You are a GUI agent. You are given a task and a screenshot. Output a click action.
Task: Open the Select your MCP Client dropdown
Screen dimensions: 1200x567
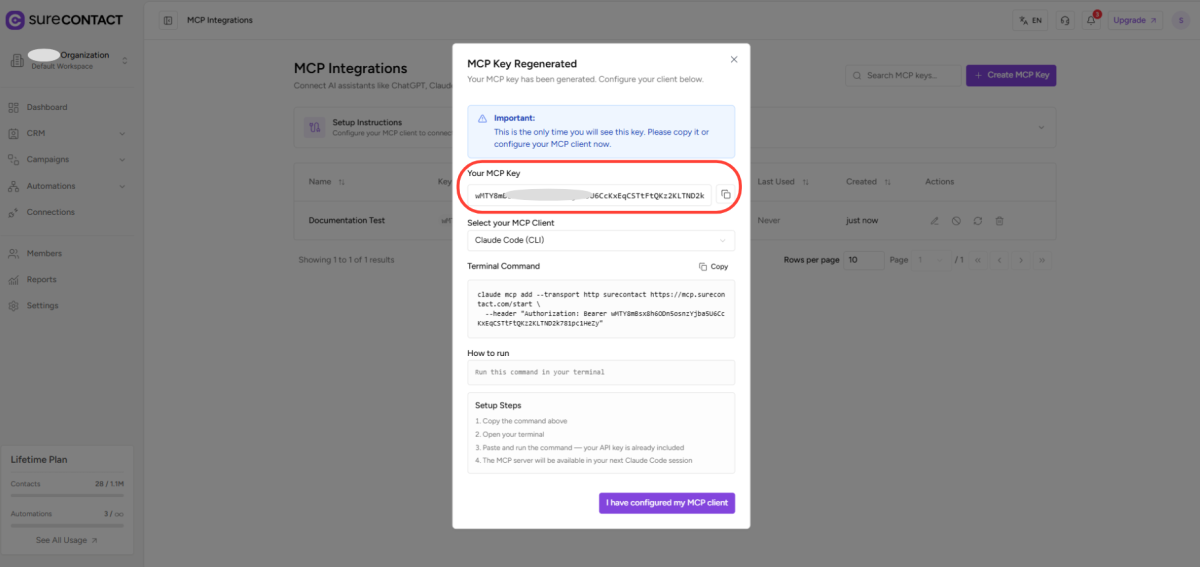(x=600, y=240)
